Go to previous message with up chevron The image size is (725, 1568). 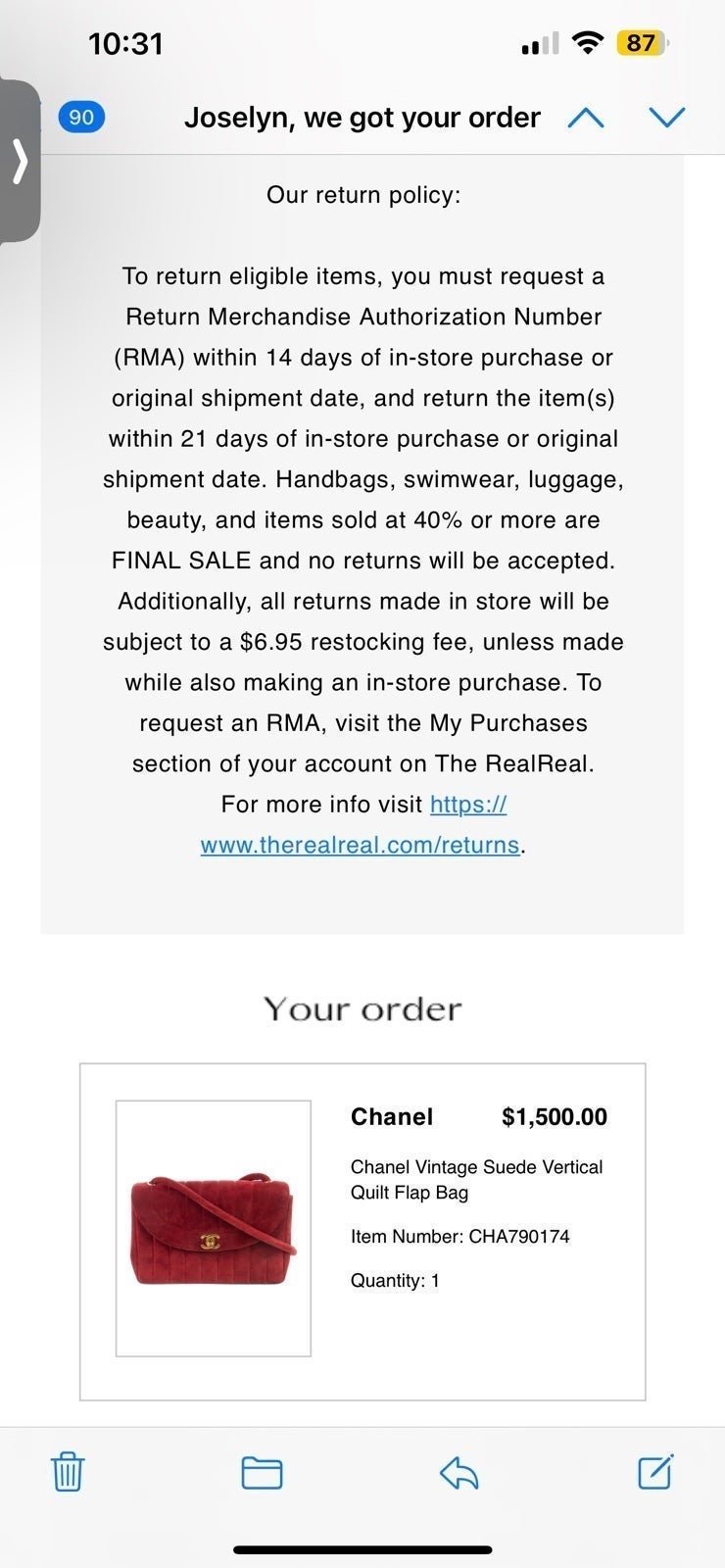click(x=586, y=118)
